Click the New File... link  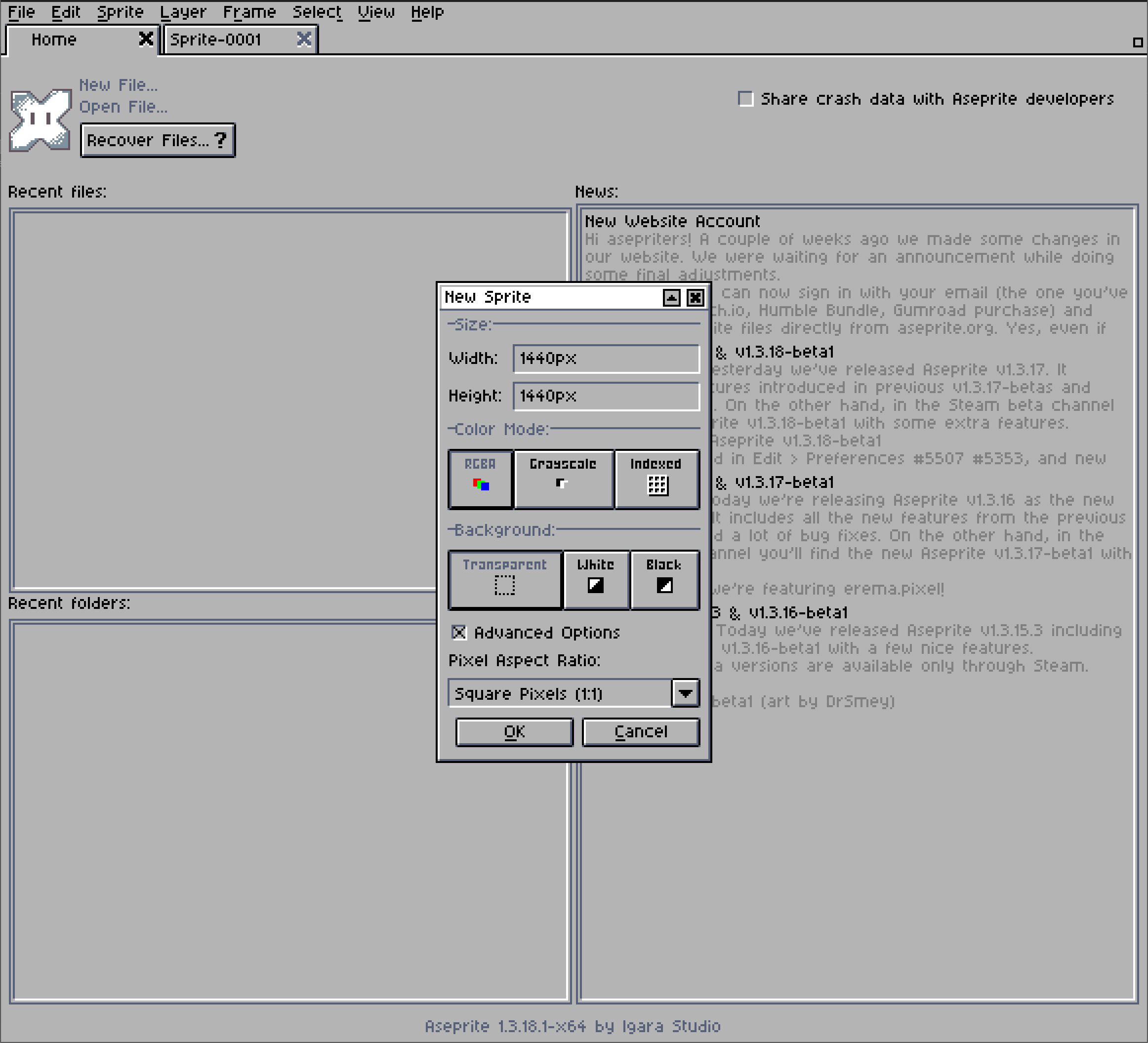(x=119, y=85)
